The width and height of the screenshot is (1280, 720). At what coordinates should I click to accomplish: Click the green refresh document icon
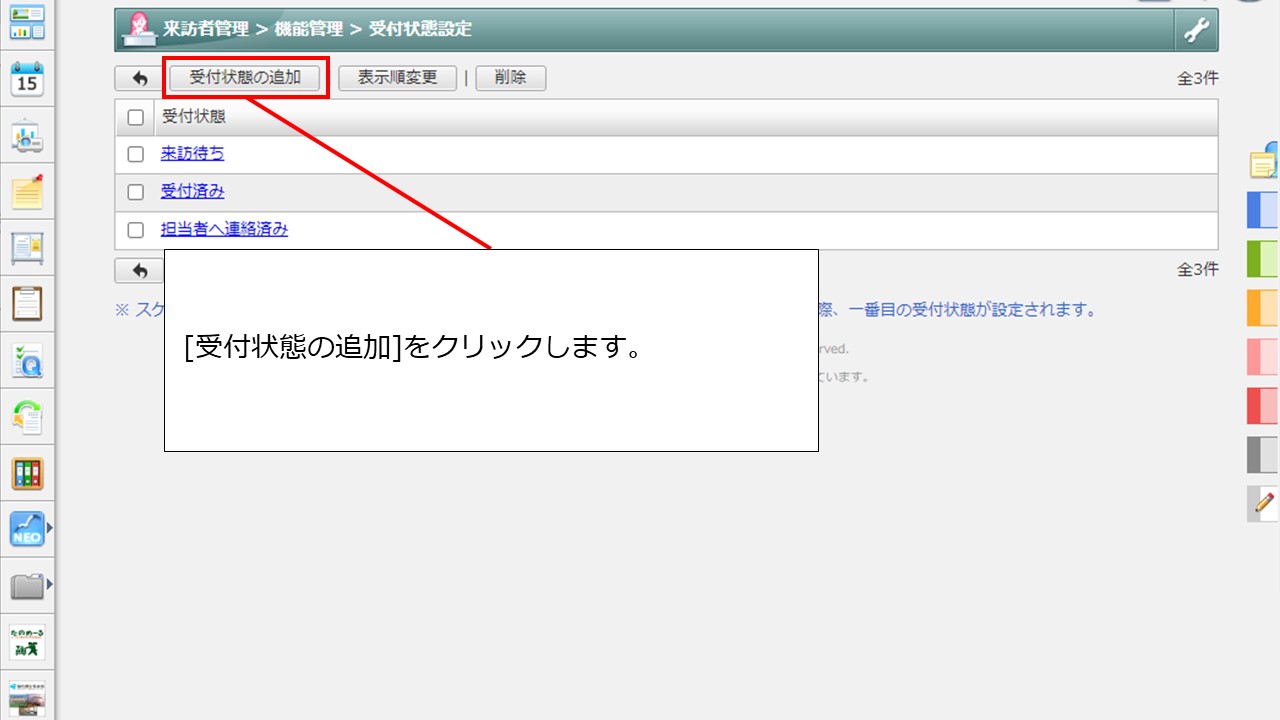click(27, 416)
